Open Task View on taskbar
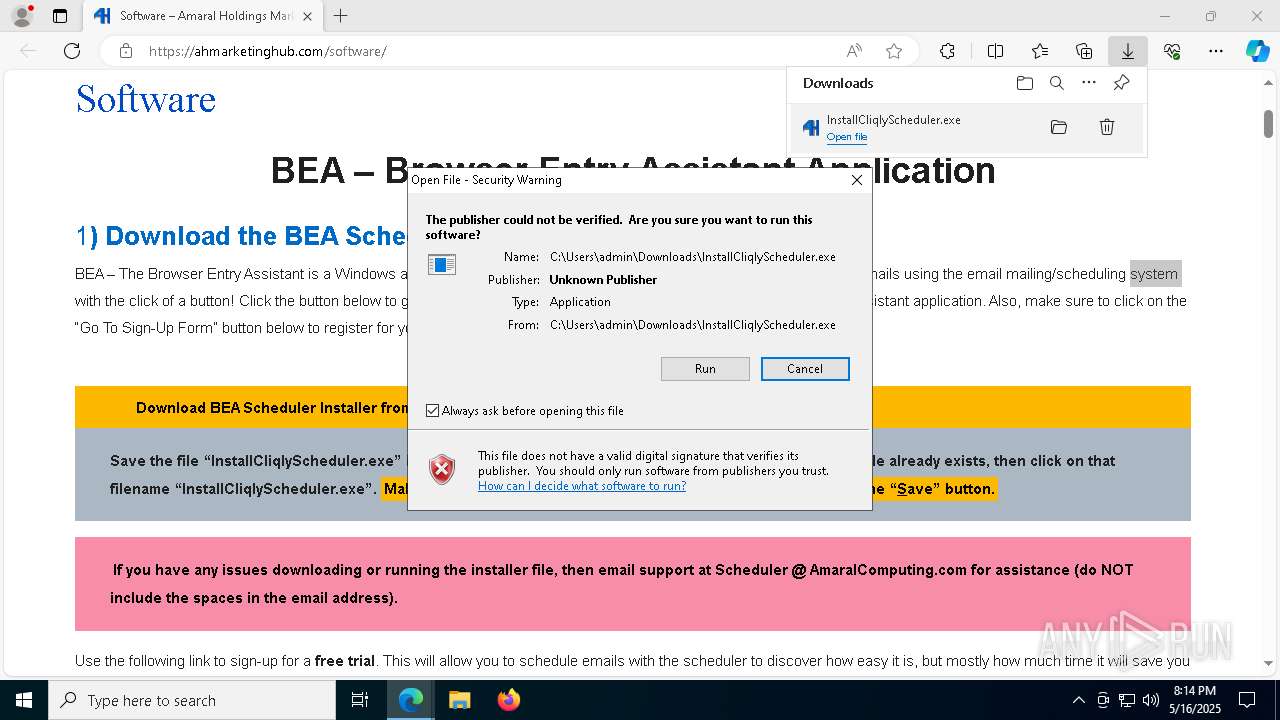This screenshot has height=720, width=1280. (x=360, y=700)
